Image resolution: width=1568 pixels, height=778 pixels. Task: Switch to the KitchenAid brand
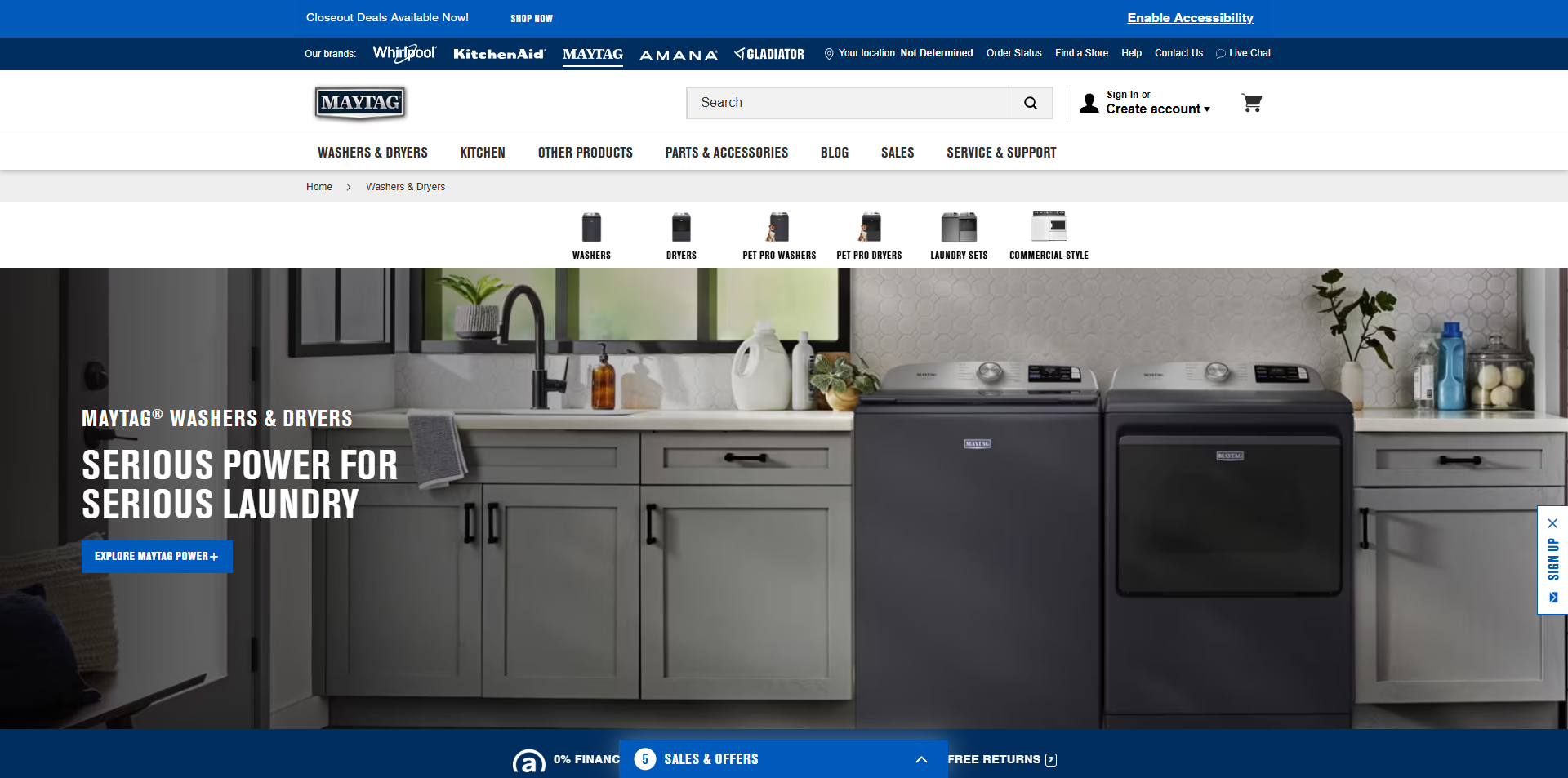499,53
